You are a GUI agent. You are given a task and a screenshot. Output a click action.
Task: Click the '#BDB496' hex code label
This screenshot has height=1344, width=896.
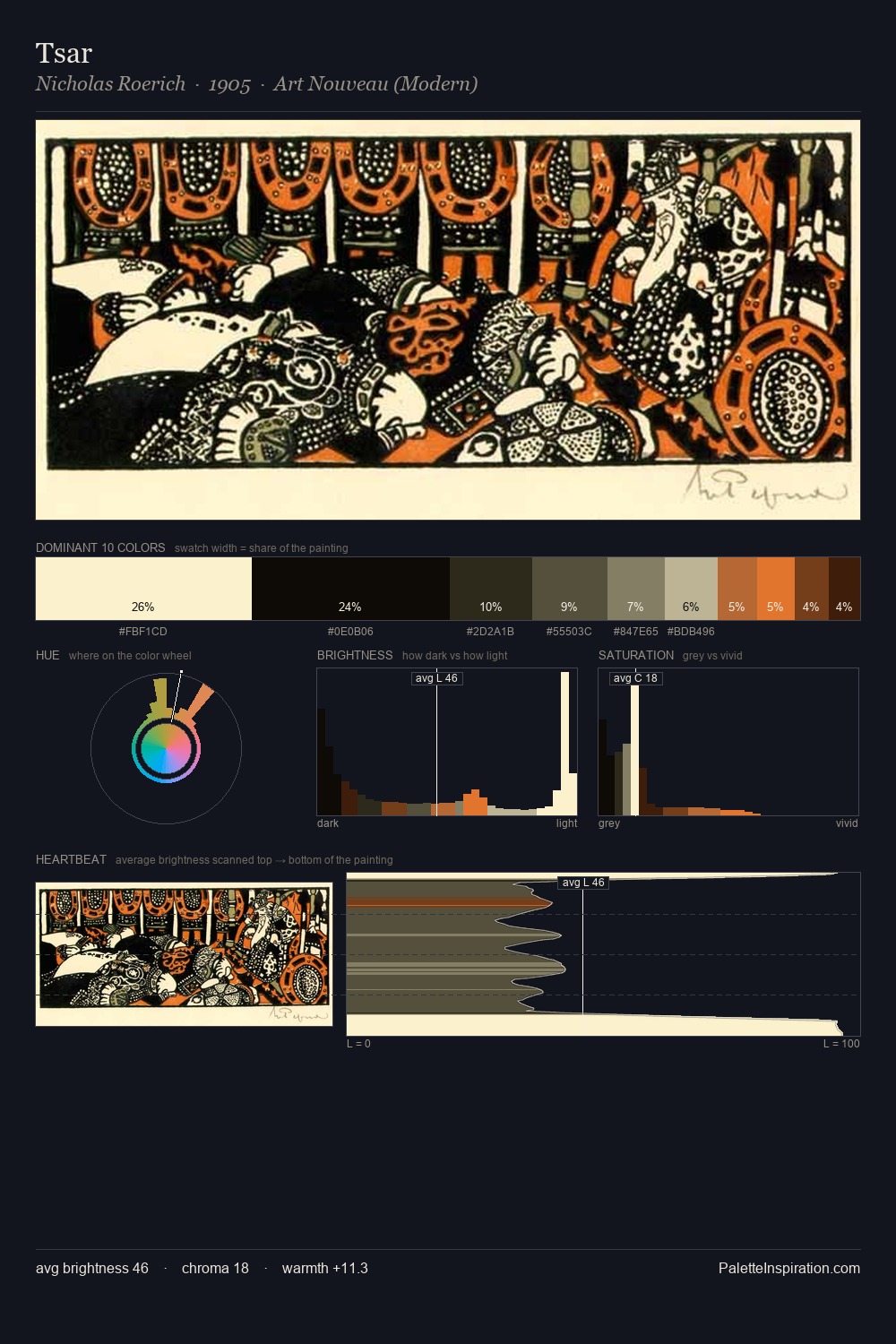(x=691, y=631)
